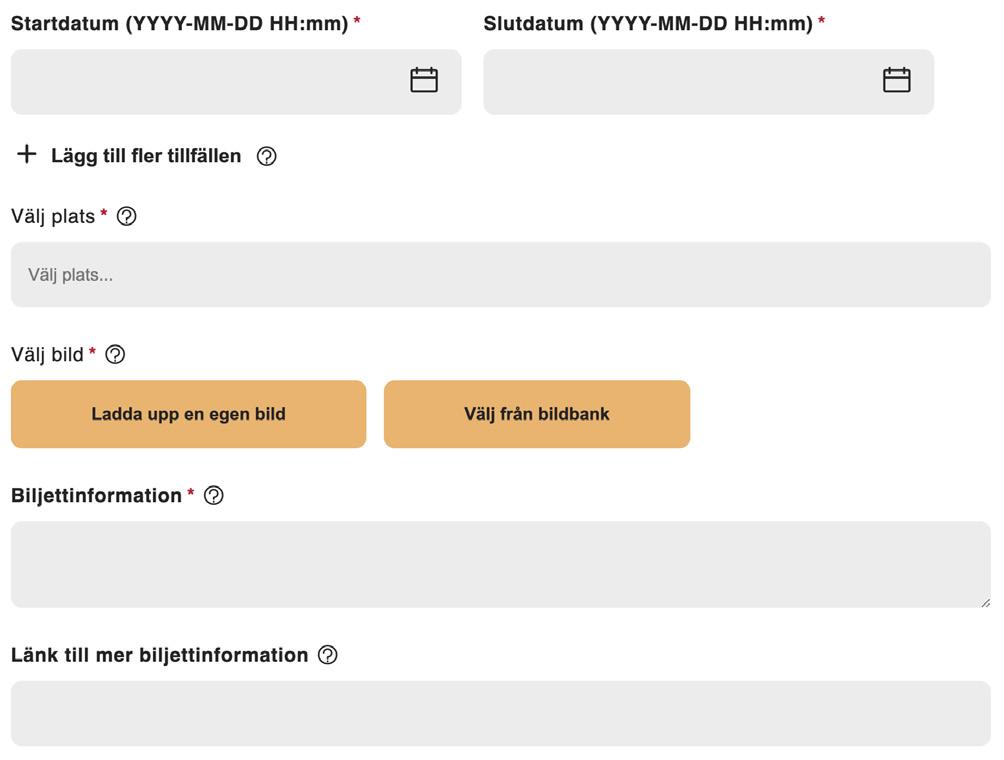The width and height of the screenshot is (1004, 760).
Task: Show help for Länk till mer biljettinformation
Action: [328, 656]
